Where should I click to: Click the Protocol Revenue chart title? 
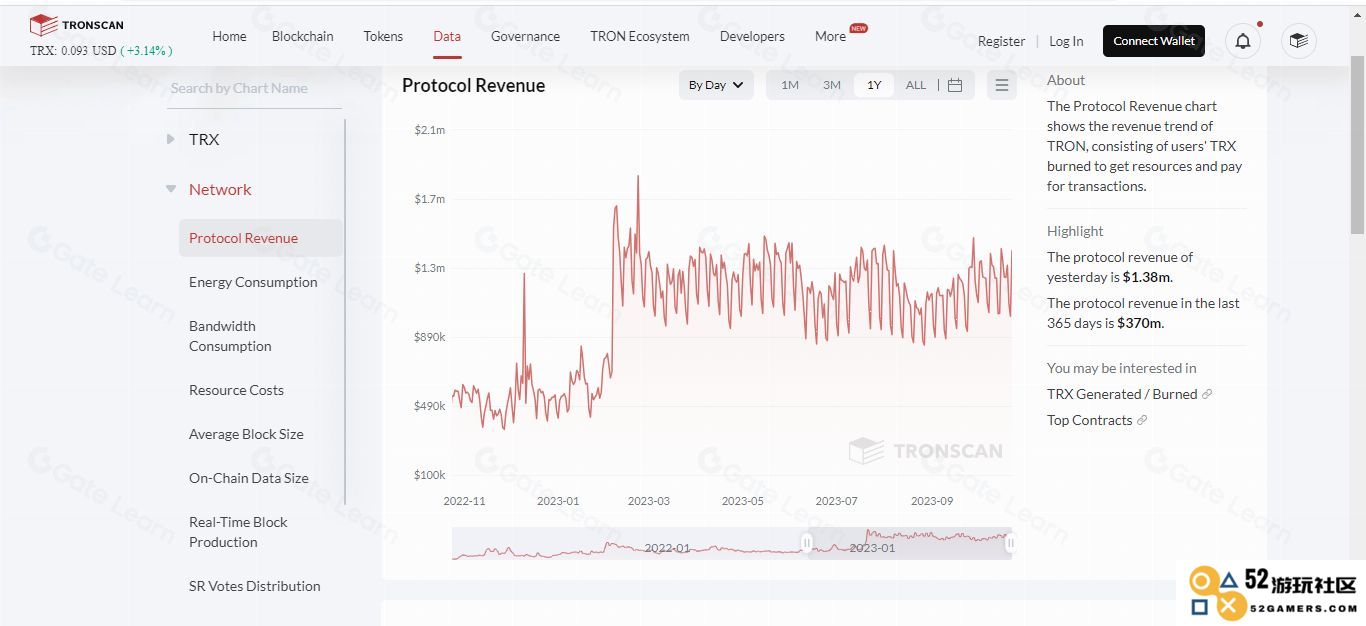473,85
